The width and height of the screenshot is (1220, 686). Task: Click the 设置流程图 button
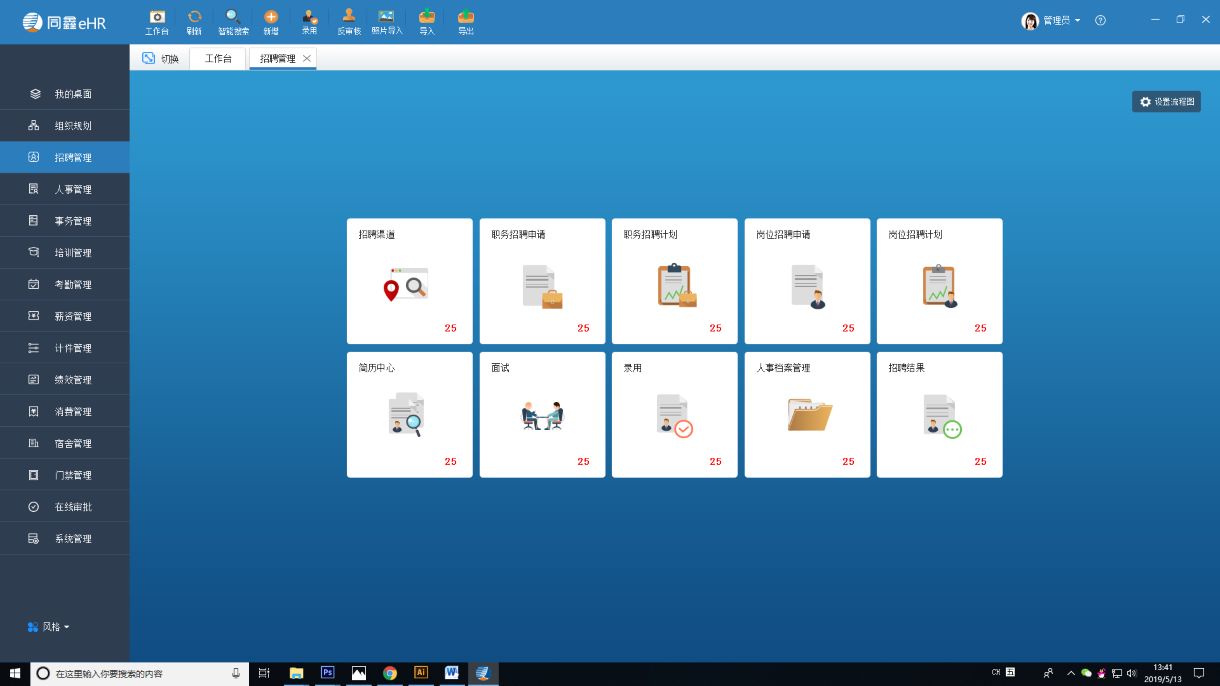click(1166, 102)
